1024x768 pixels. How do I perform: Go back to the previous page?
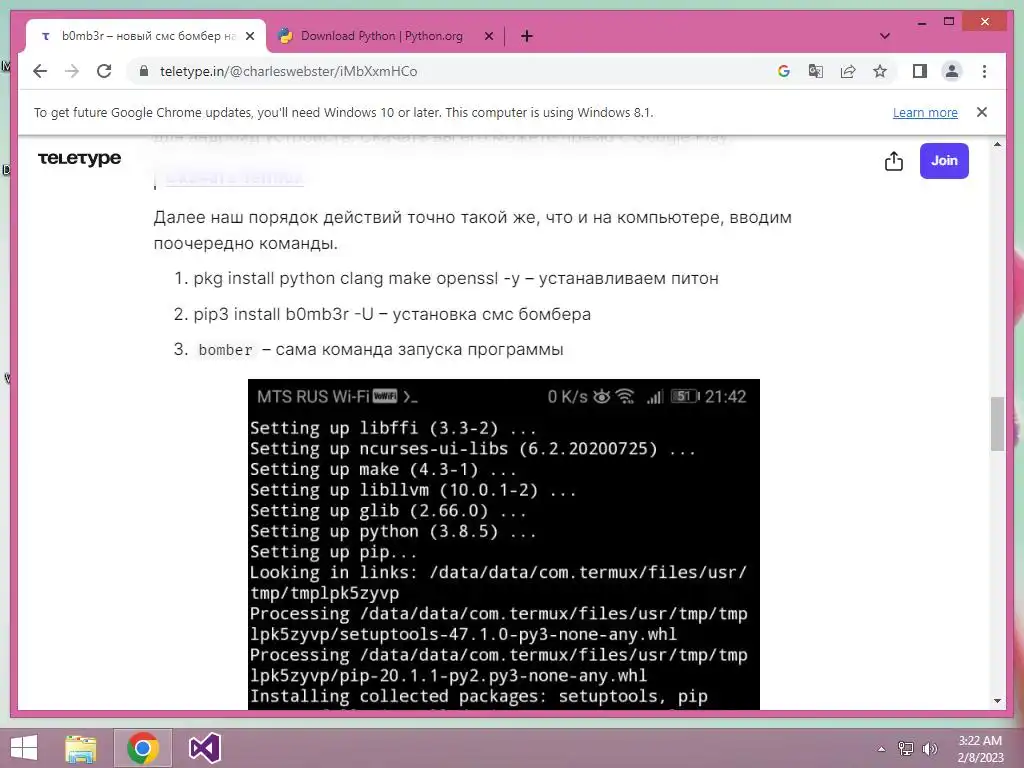[x=40, y=71]
